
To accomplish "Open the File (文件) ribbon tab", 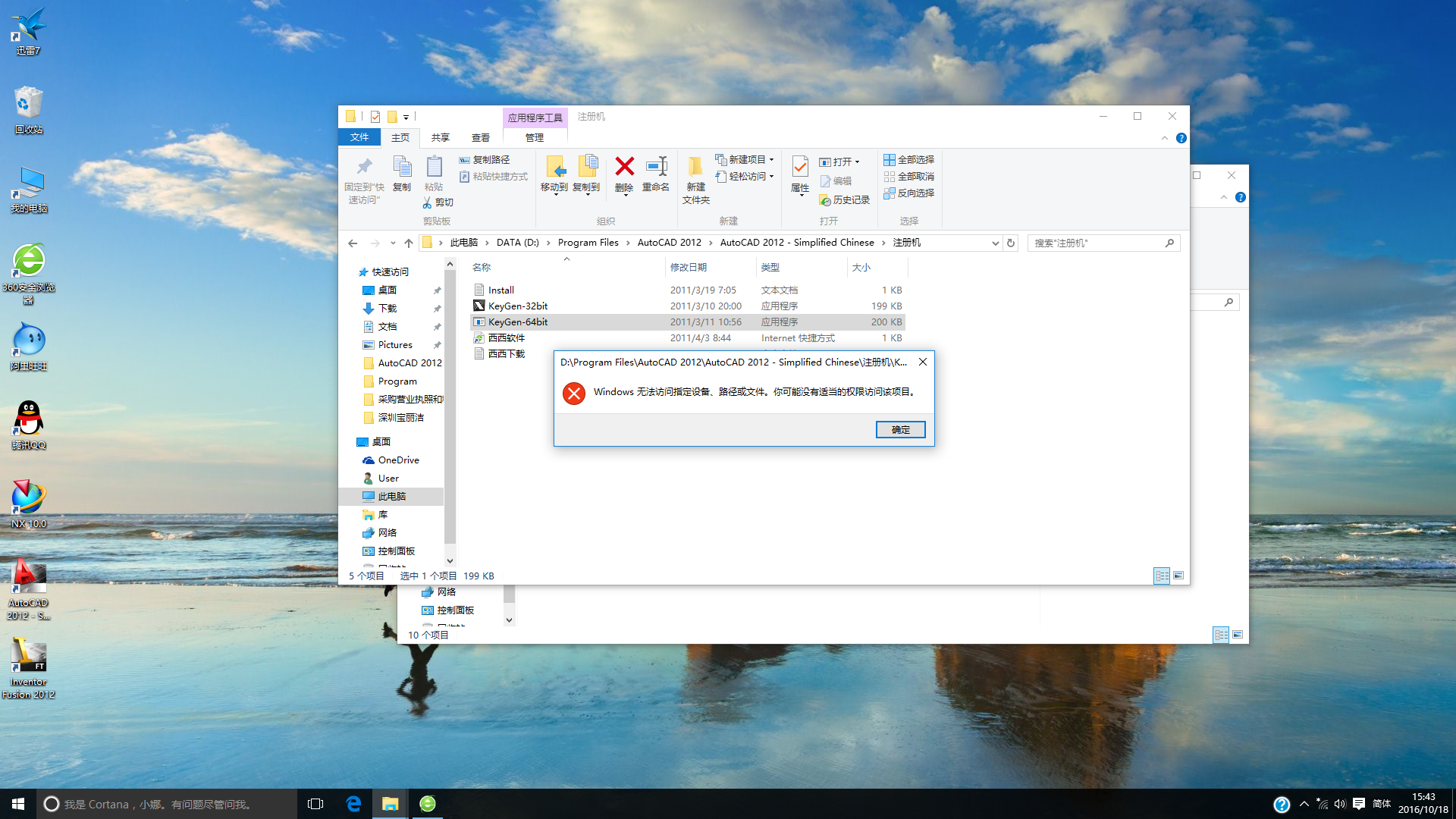I will click(359, 137).
